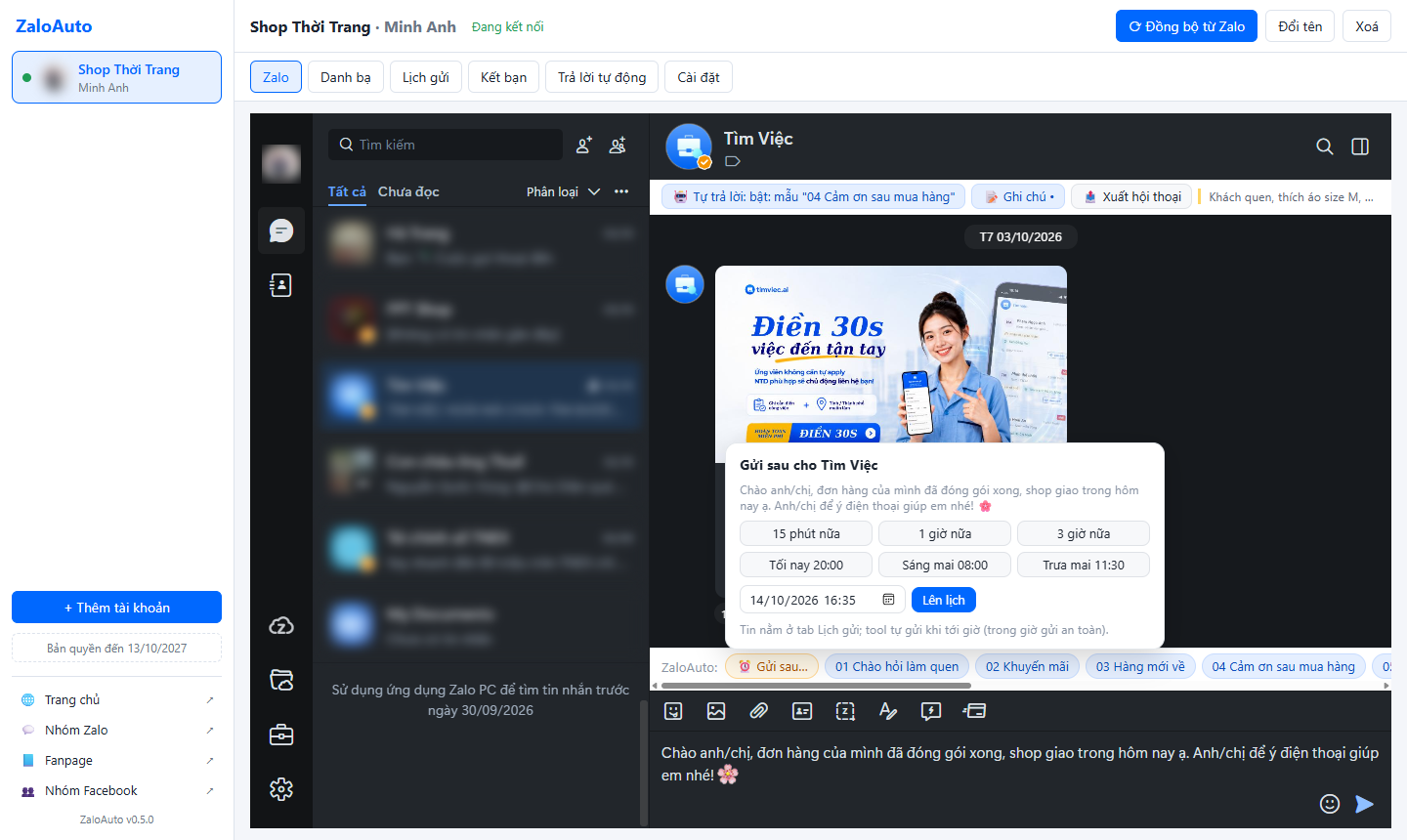Open Zalo settings gear icon
Image resolution: width=1407 pixels, height=840 pixels.
[x=281, y=789]
